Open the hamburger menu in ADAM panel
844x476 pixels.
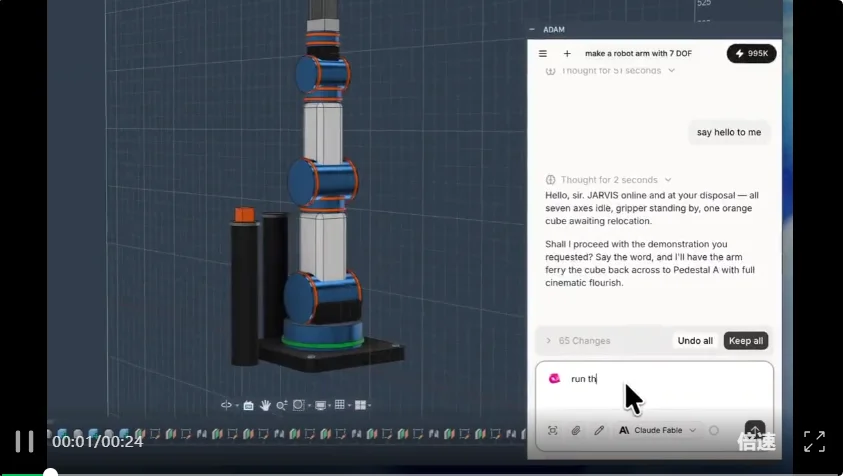[x=543, y=53]
